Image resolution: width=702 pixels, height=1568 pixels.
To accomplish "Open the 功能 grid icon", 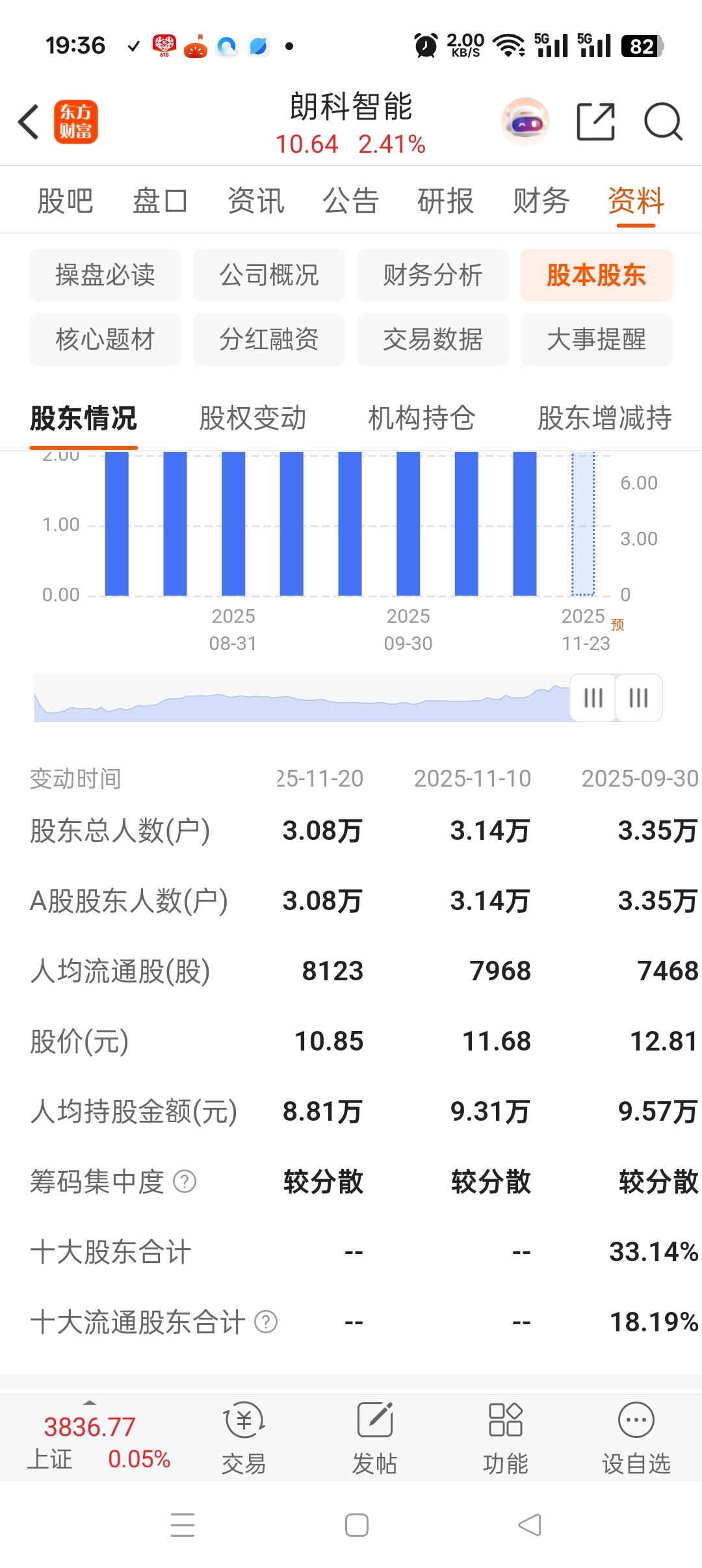I will (505, 1420).
